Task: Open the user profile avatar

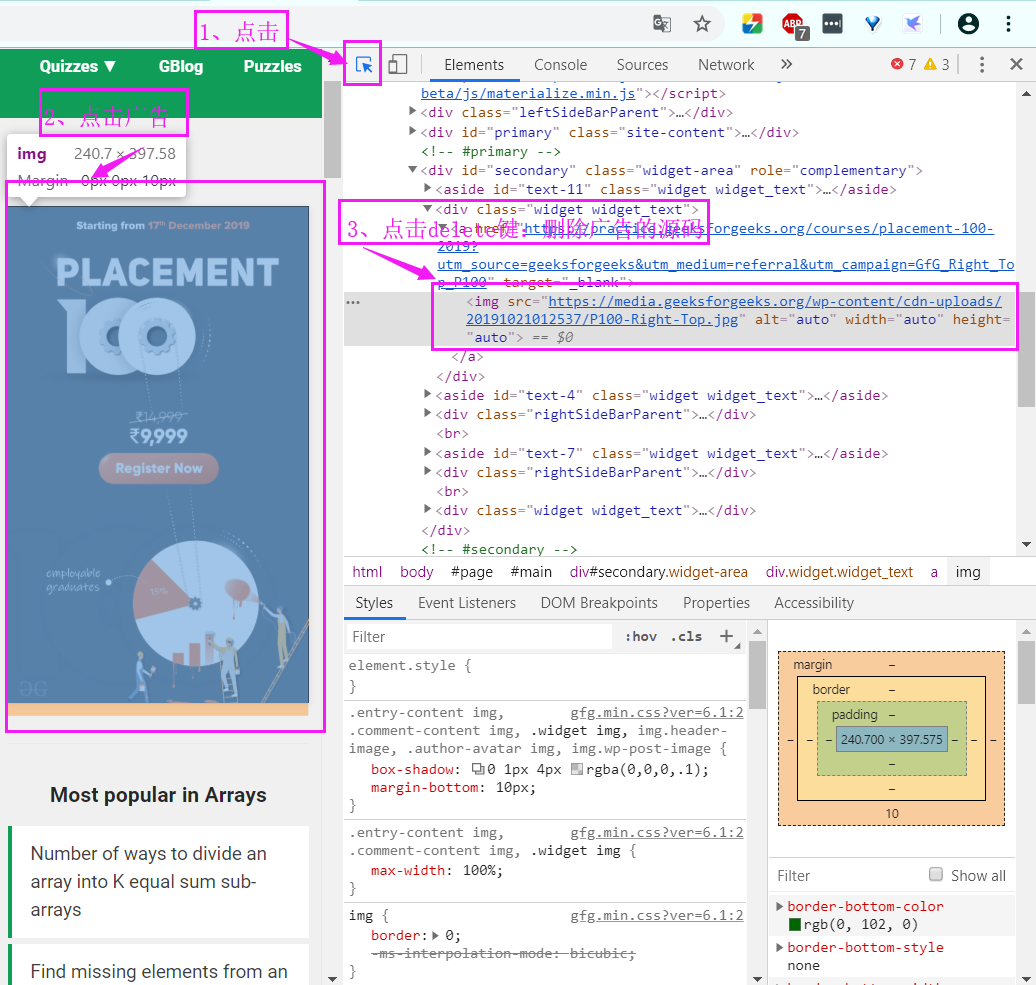Action: 968,24
